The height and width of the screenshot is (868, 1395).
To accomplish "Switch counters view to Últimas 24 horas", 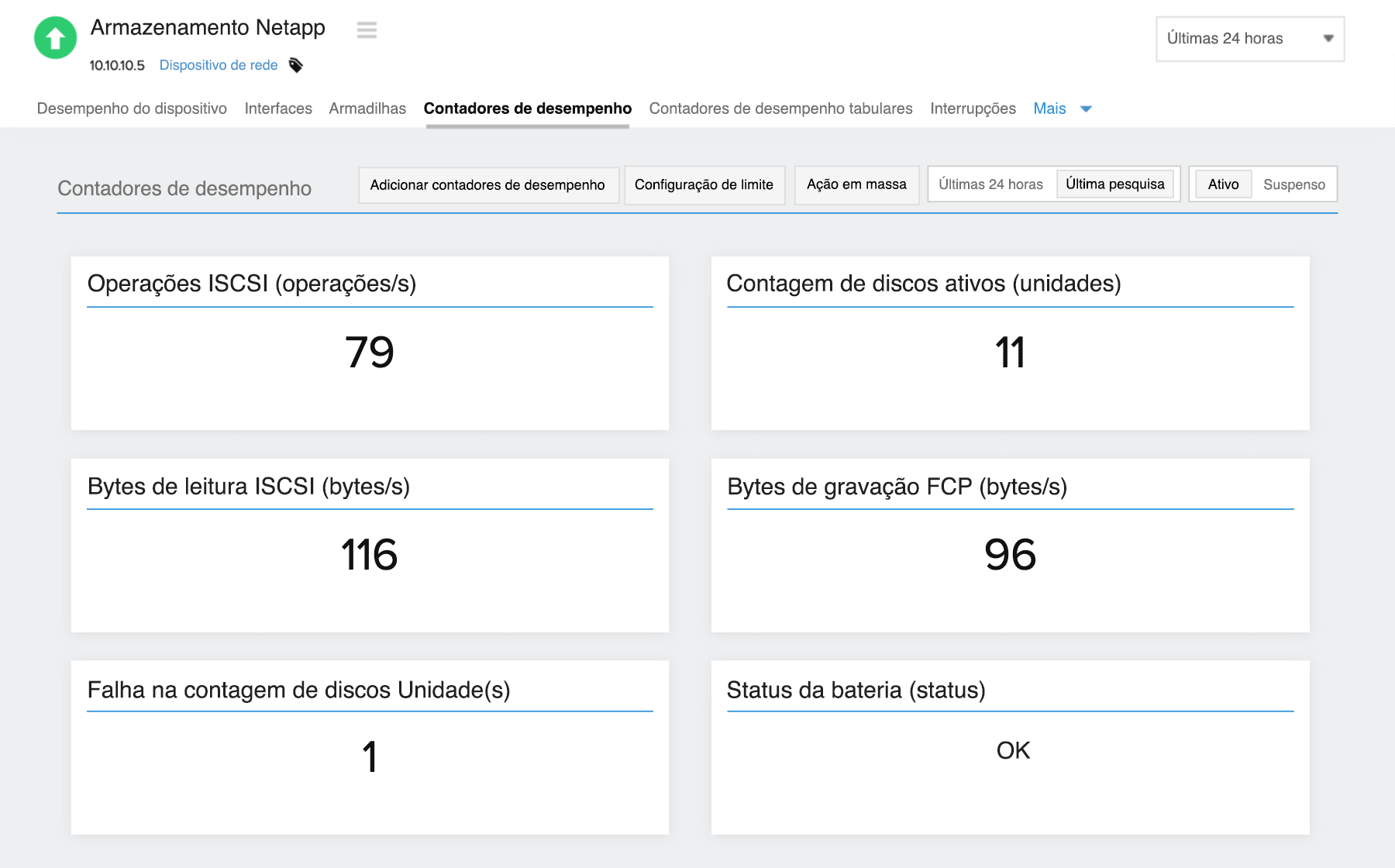I will [991, 184].
